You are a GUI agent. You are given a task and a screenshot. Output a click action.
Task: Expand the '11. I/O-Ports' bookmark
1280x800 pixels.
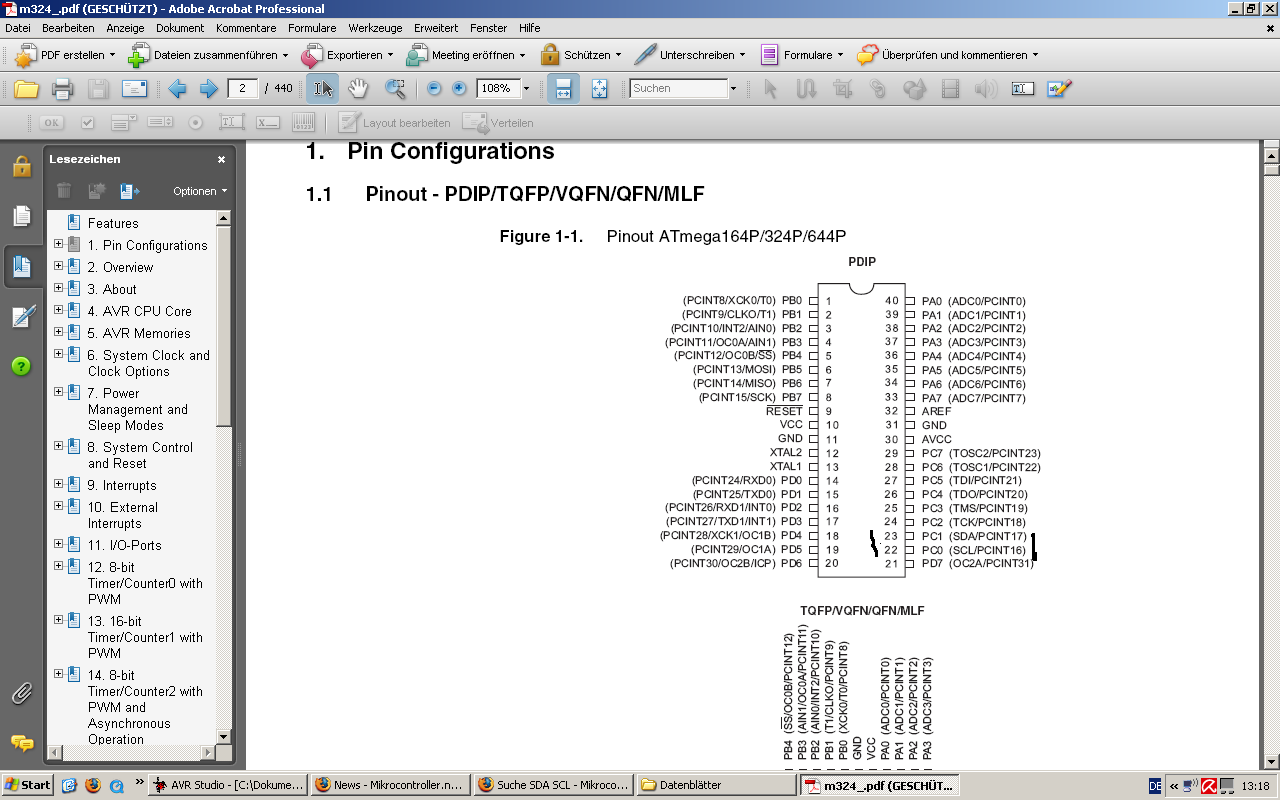58,544
